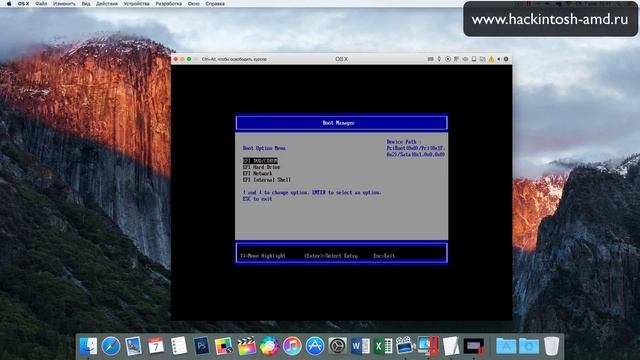
Task: Open the Applications folder in Dock
Action: 506,346
